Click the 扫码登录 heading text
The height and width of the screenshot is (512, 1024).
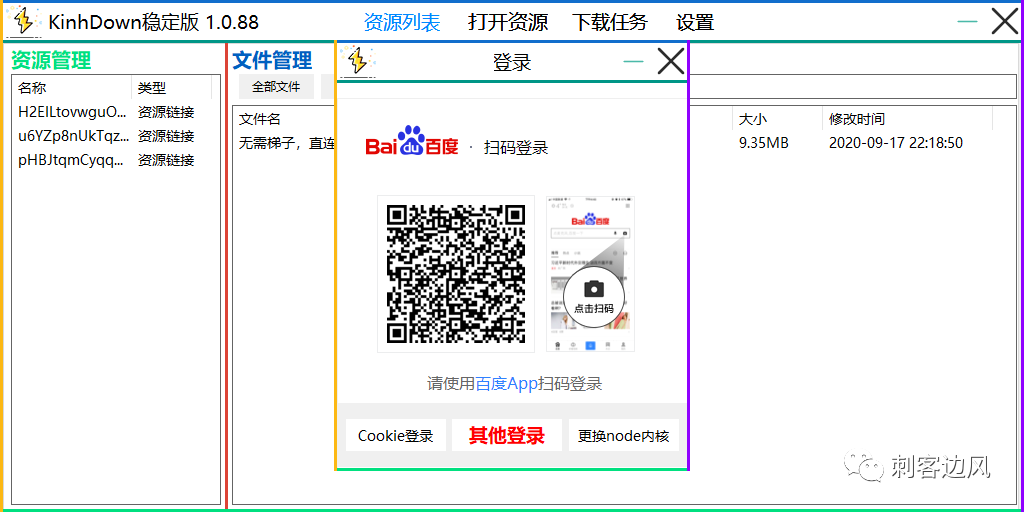click(x=516, y=148)
